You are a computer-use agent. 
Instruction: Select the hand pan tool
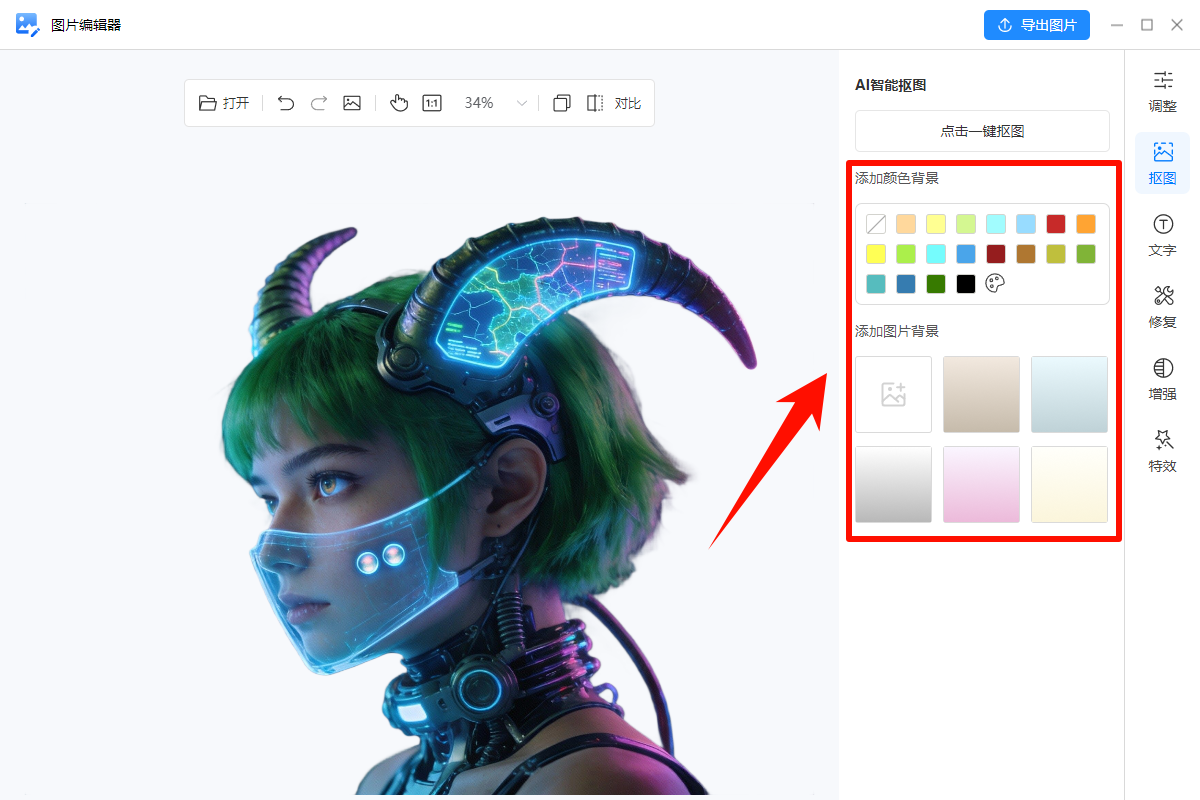399,103
